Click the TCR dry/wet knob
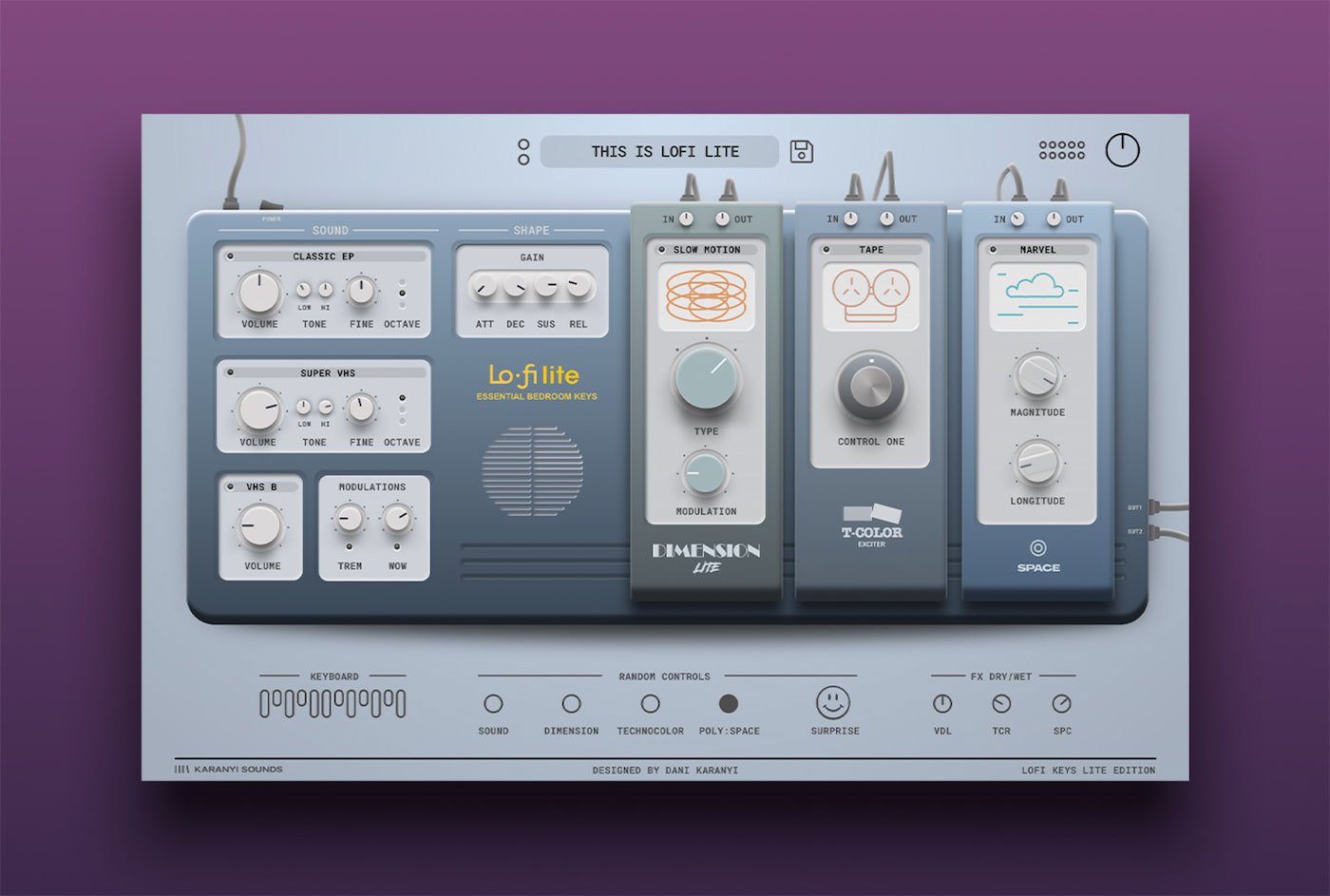The width and height of the screenshot is (1330, 896). point(1001,704)
